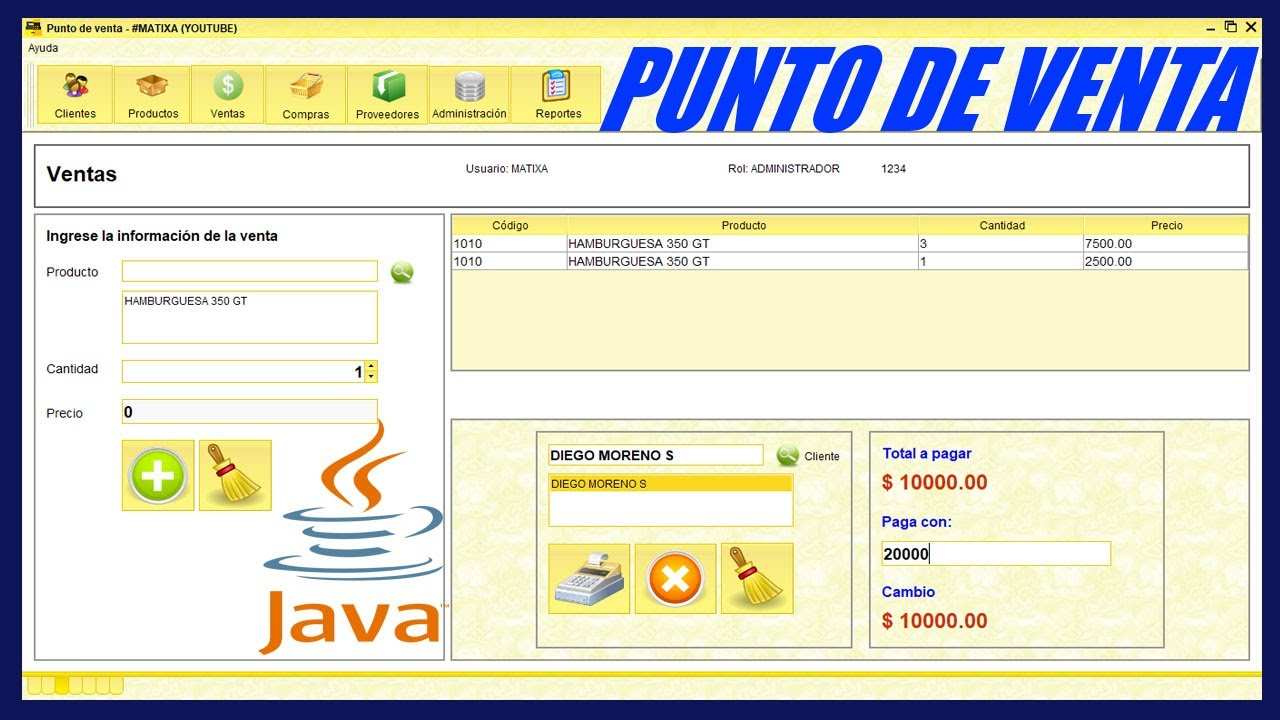This screenshot has height=720, width=1280.
Task: Click the Paga con amount field
Action: point(996,553)
